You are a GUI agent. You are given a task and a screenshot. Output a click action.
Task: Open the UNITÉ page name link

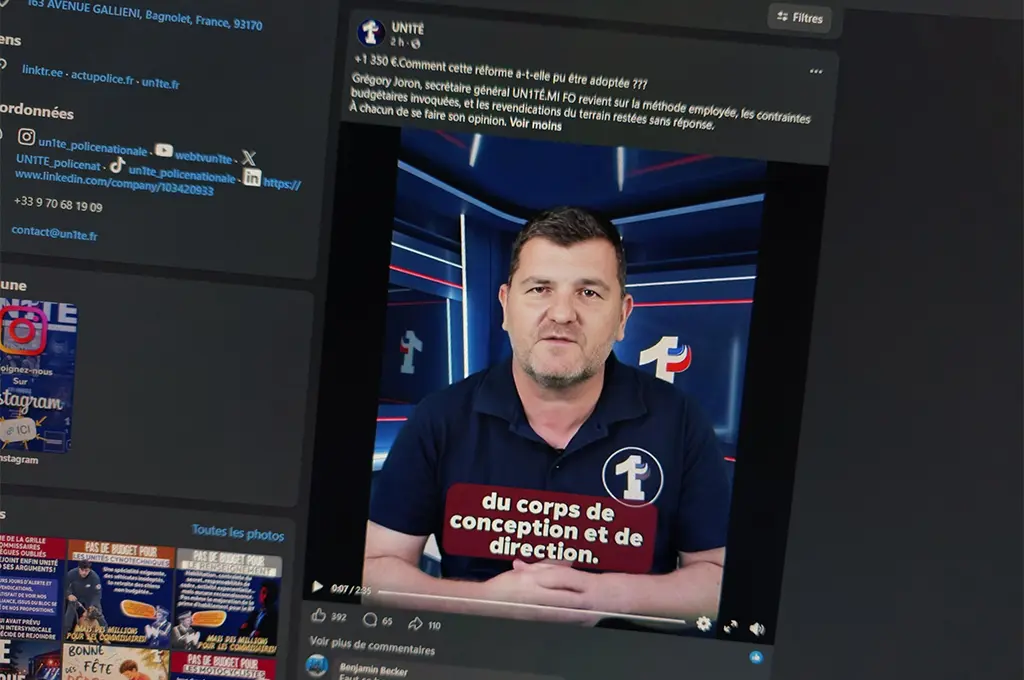pyautogui.click(x=408, y=28)
